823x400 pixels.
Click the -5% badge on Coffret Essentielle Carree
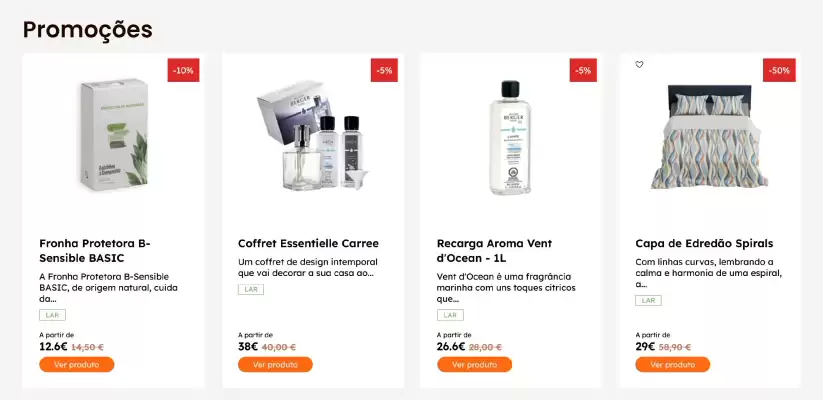384,70
